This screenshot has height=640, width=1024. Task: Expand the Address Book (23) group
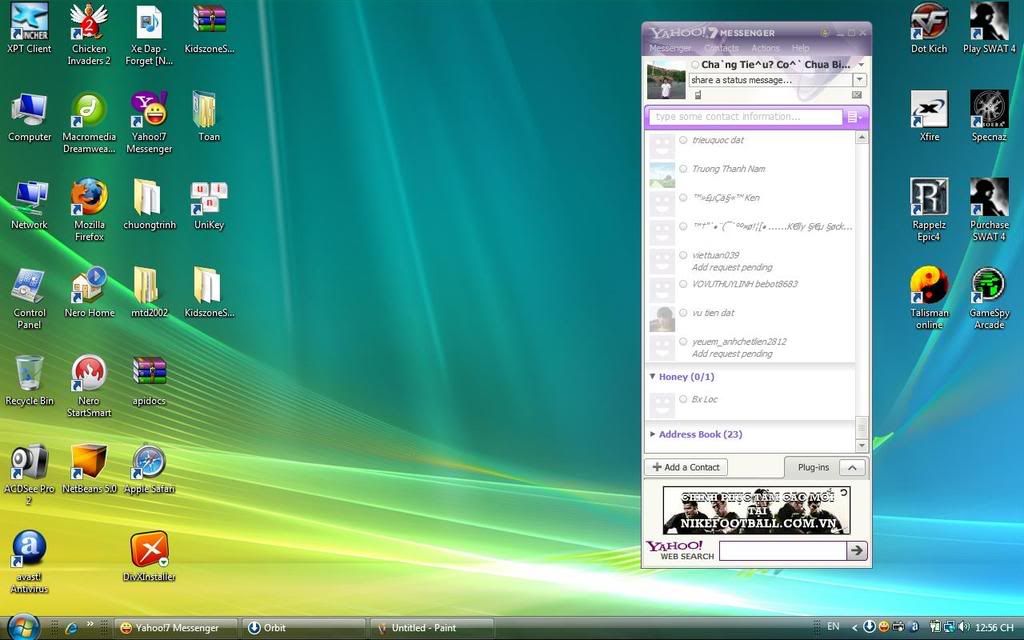[652, 434]
